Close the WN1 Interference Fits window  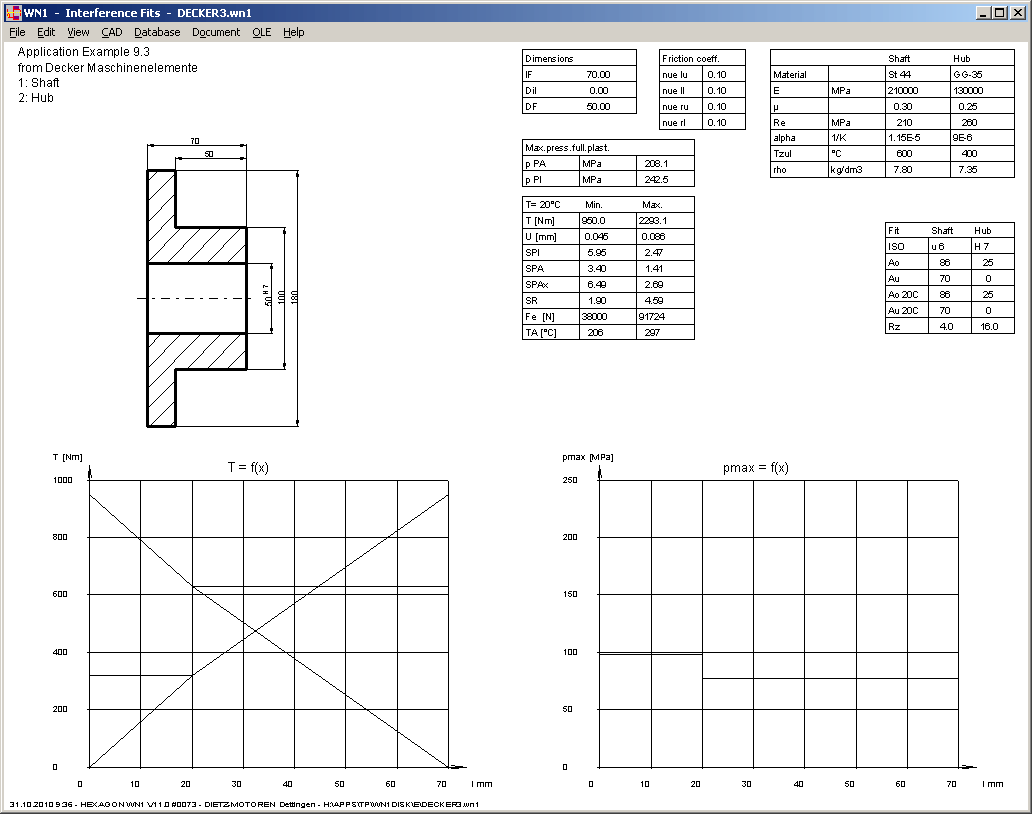pyautogui.click(x=1018, y=13)
